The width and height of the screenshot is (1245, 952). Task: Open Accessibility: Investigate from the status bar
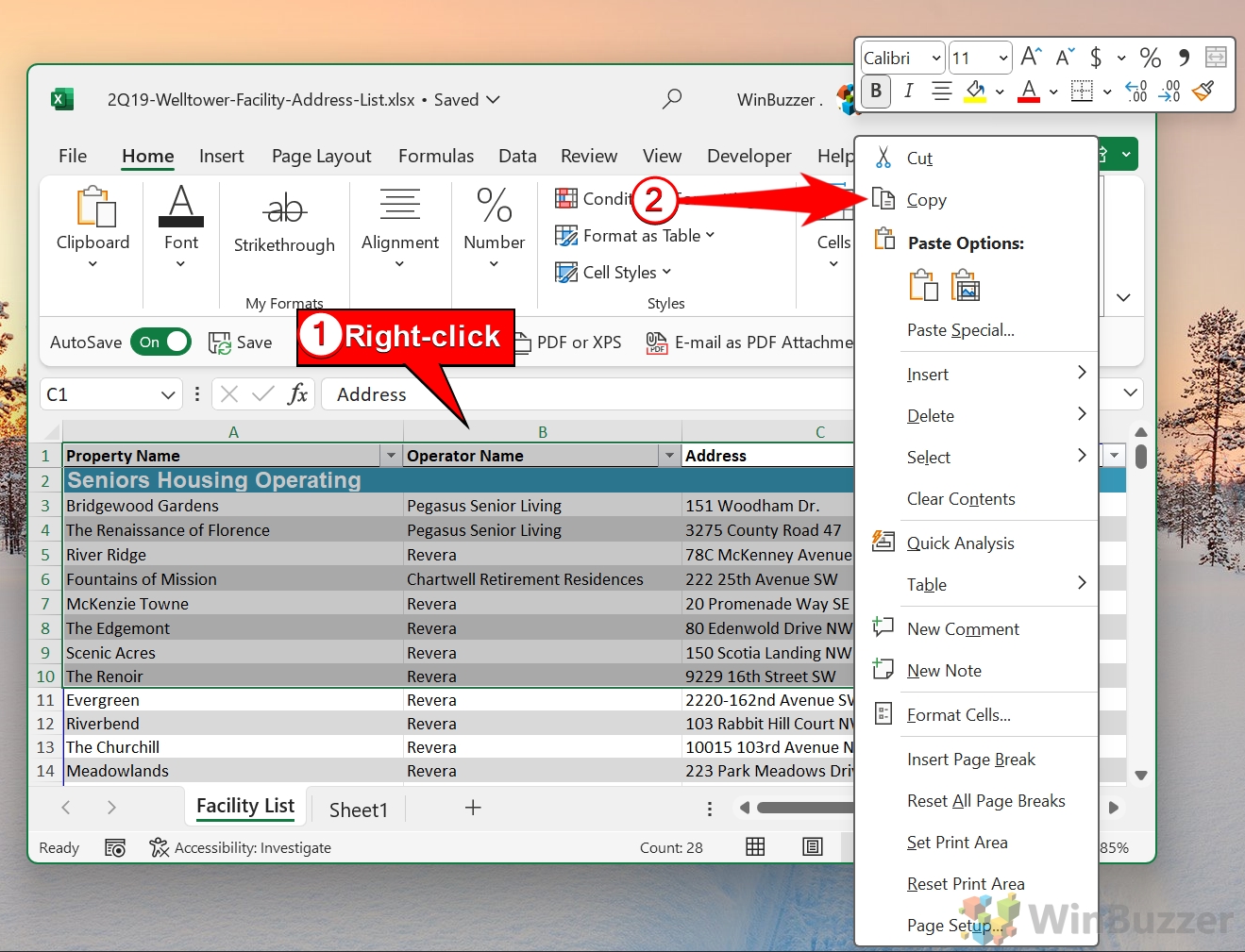(253, 847)
